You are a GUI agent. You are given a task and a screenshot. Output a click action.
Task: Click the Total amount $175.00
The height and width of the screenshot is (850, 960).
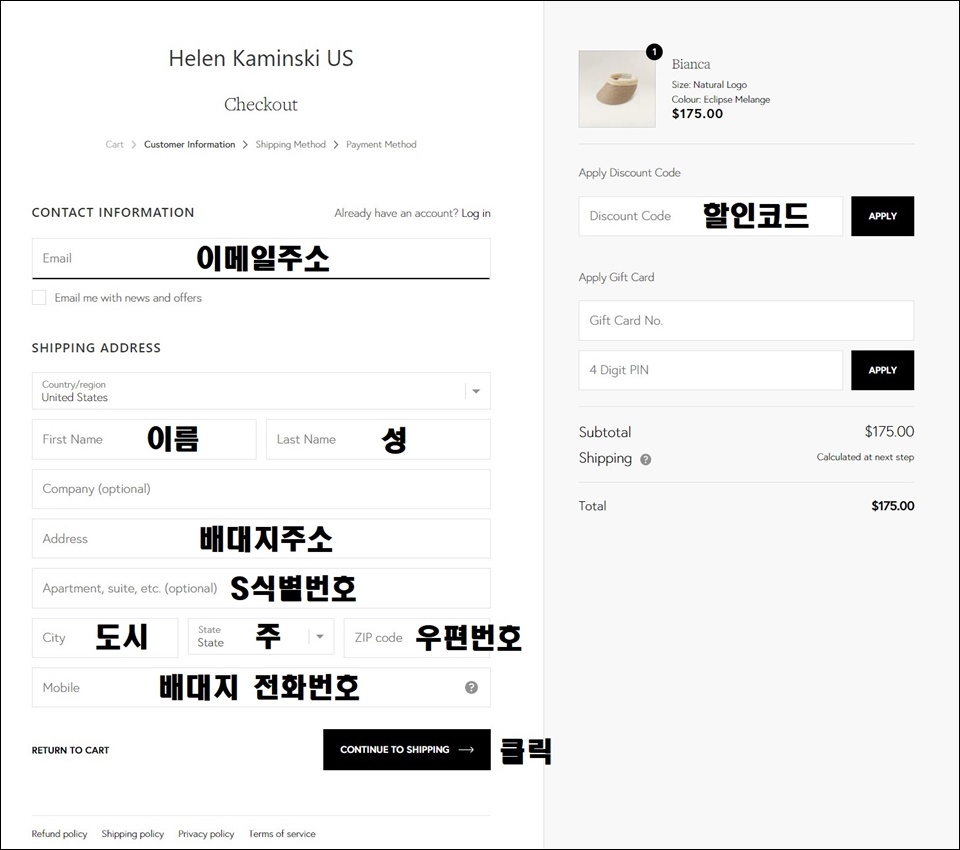(x=893, y=506)
